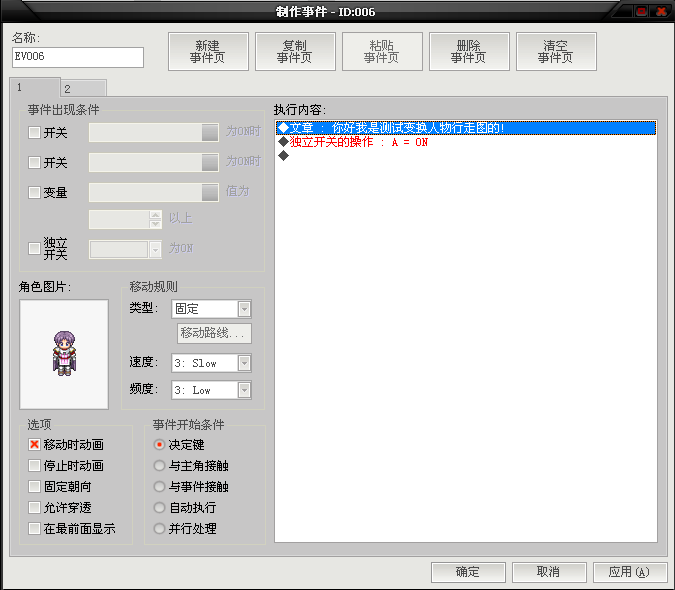Select the character sprite in 角色图片 box
675x590 pixels.
(64, 354)
